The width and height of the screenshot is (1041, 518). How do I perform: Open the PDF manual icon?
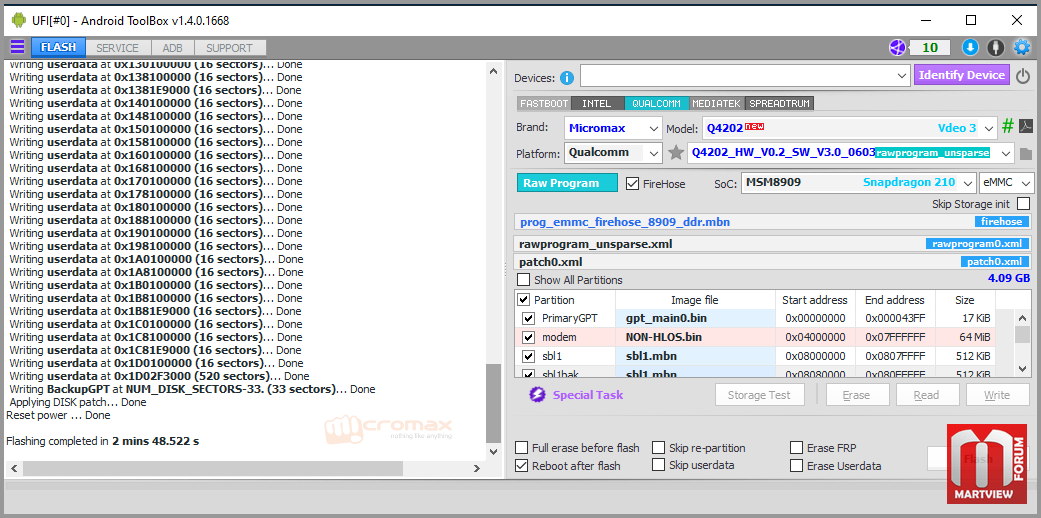(1026, 126)
